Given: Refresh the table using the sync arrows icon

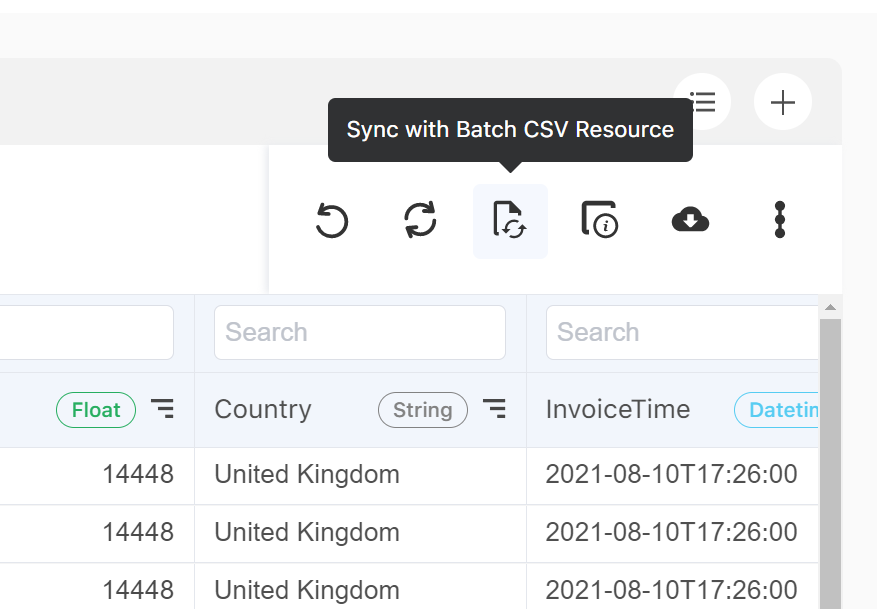Looking at the screenshot, I should click(x=420, y=220).
